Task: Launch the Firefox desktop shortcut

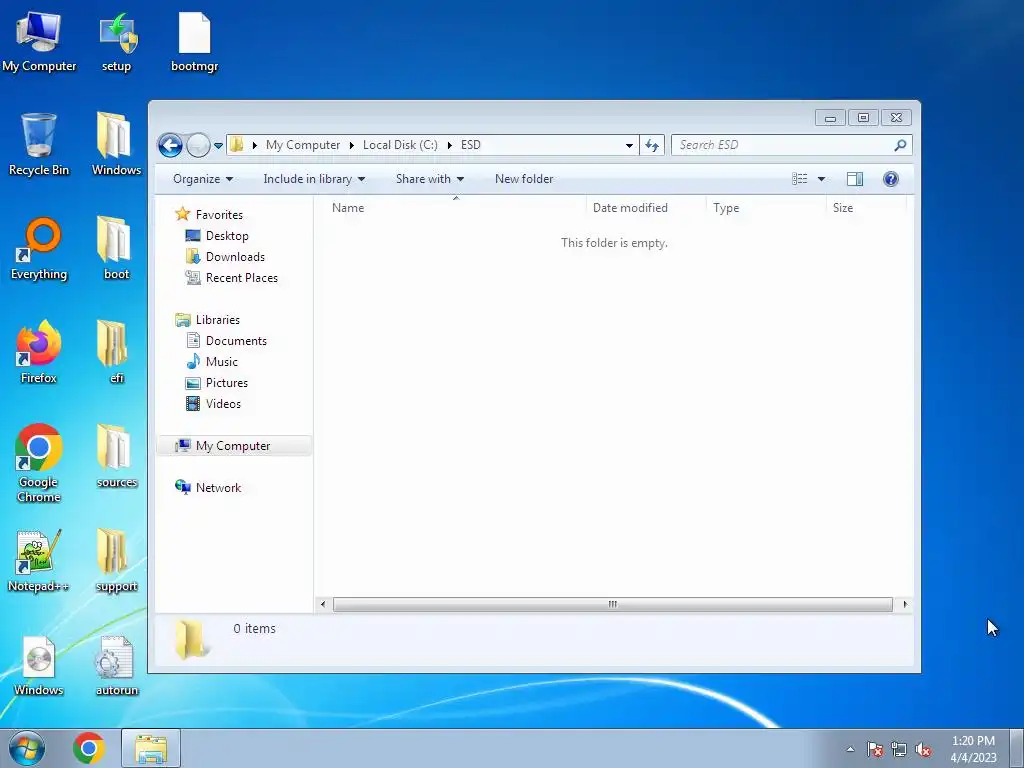Action: pyautogui.click(x=39, y=353)
